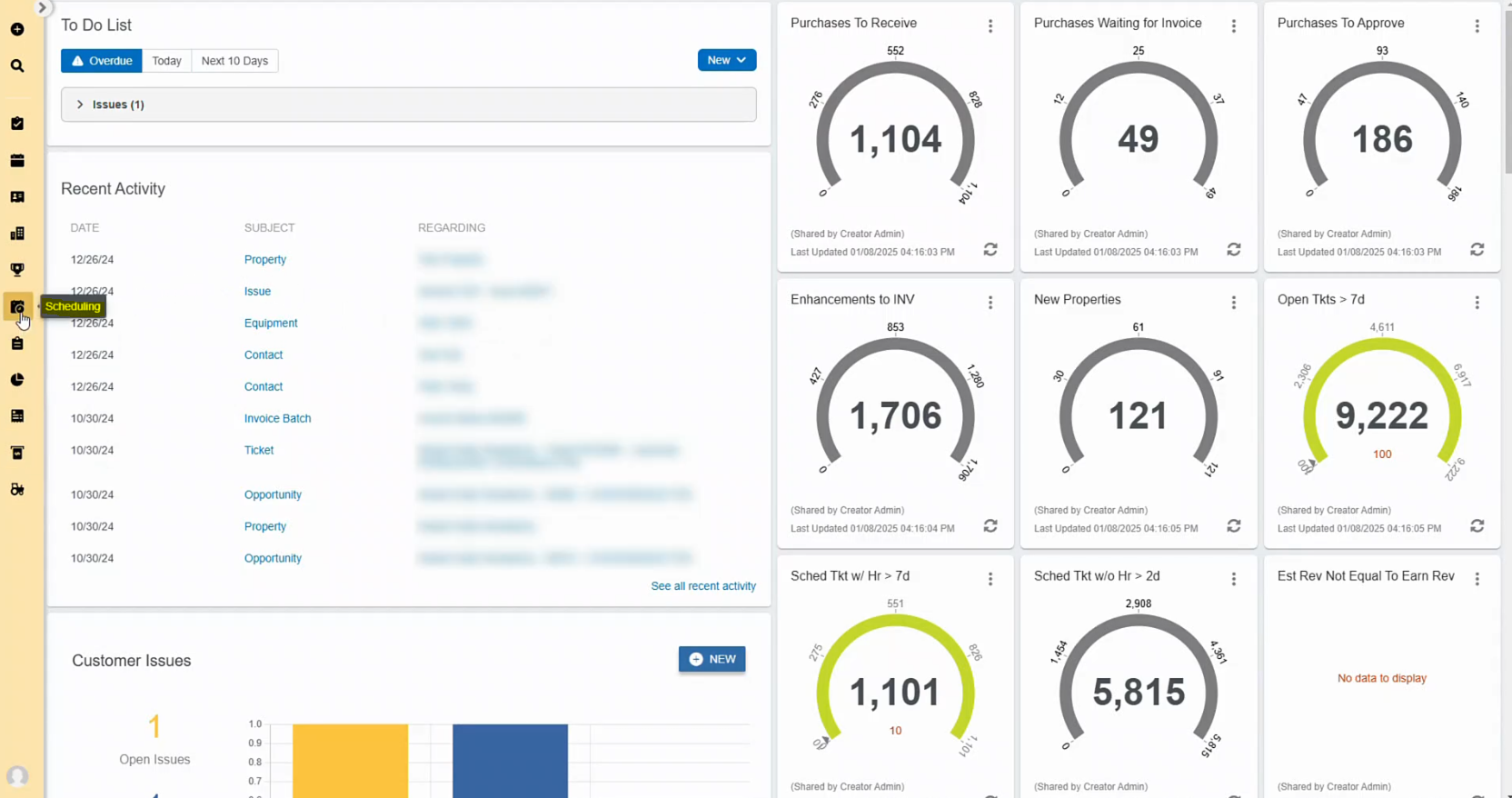Switch to Next 10 Days tab
This screenshot has height=798, width=1512.
tap(234, 61)
